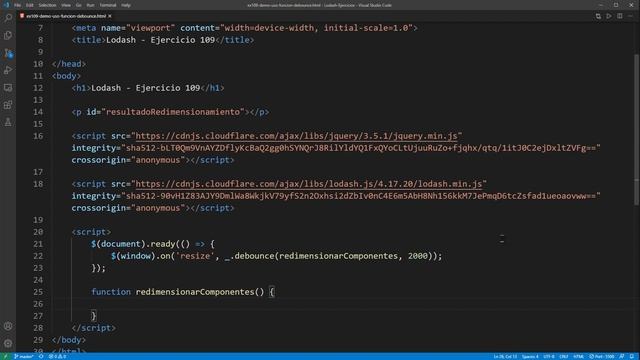Click the remote window indicator in status bar
The width and height of the screenshot is (640, 360).
pos(5,356)
